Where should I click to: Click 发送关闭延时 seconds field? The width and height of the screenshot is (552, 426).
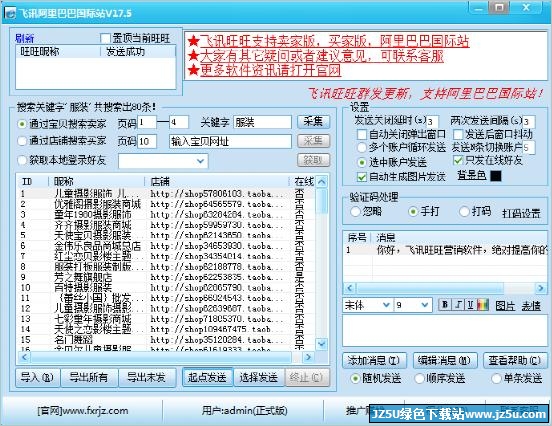click(433, 122)
